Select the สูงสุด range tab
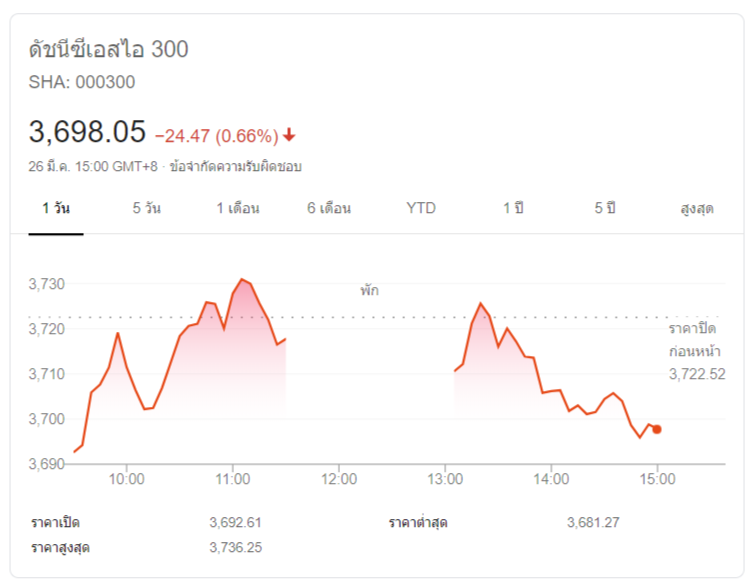The height and width of the screenshot is (588, 755). click(697, 209)
